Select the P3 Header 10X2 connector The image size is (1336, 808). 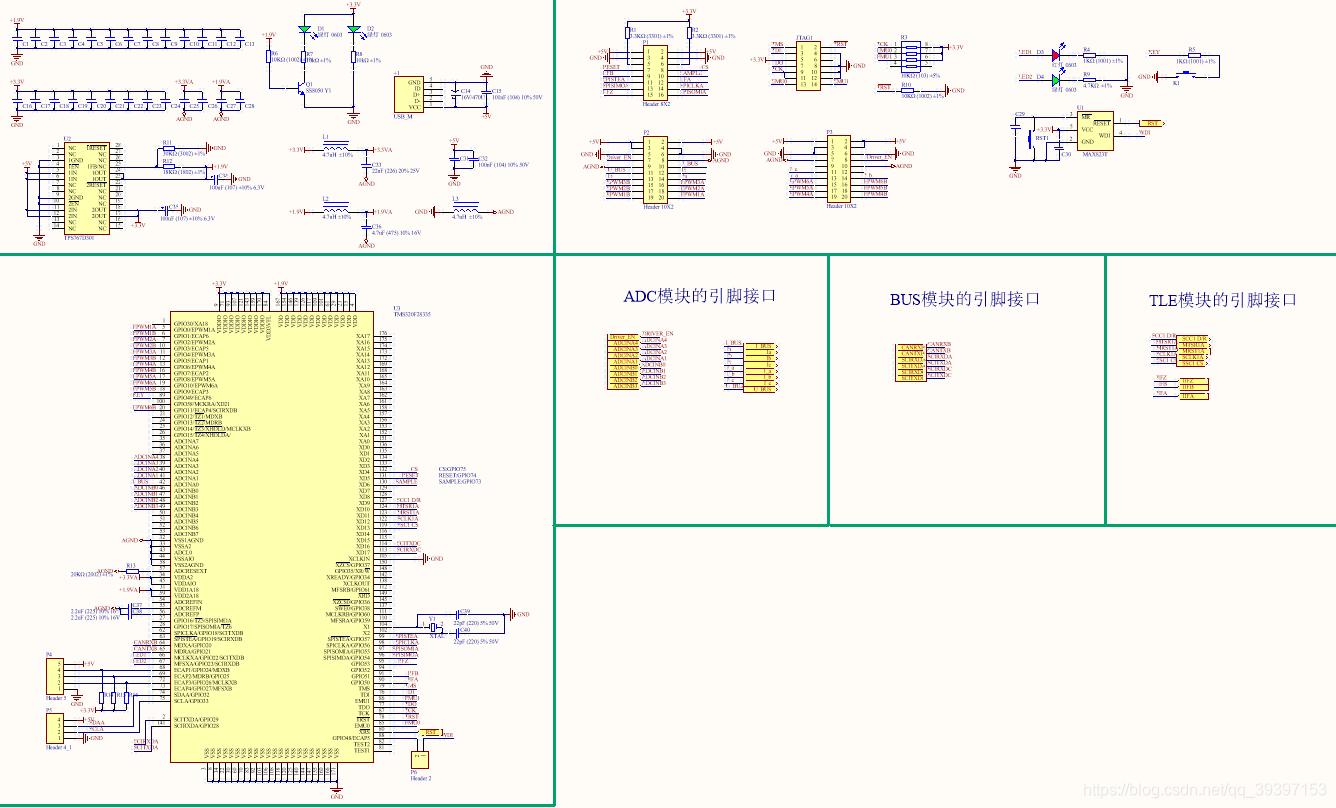tap(839, 169)
